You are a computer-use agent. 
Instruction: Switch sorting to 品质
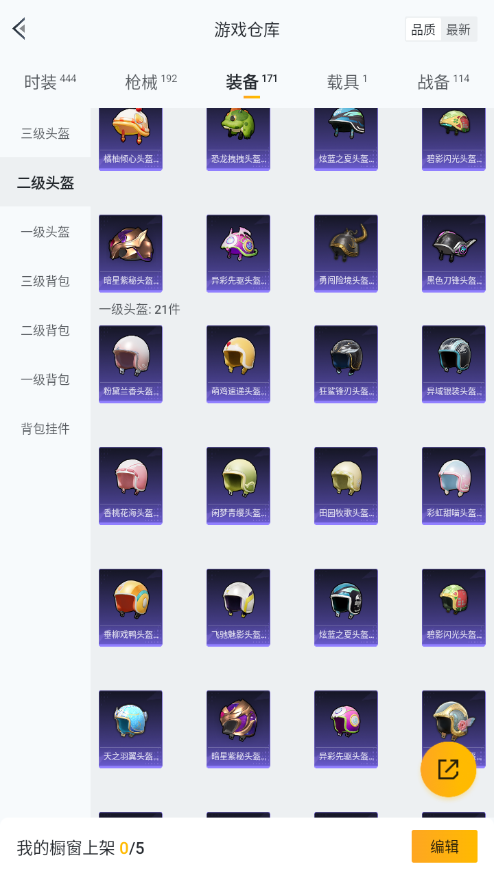(423, 30)
